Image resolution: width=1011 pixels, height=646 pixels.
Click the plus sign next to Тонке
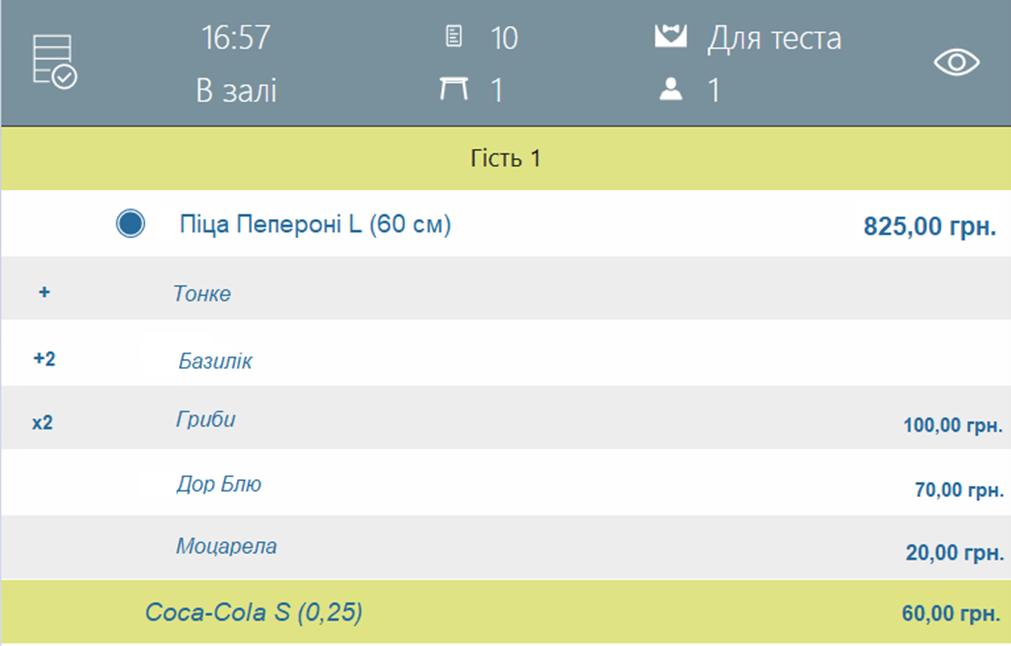point(44,292)
